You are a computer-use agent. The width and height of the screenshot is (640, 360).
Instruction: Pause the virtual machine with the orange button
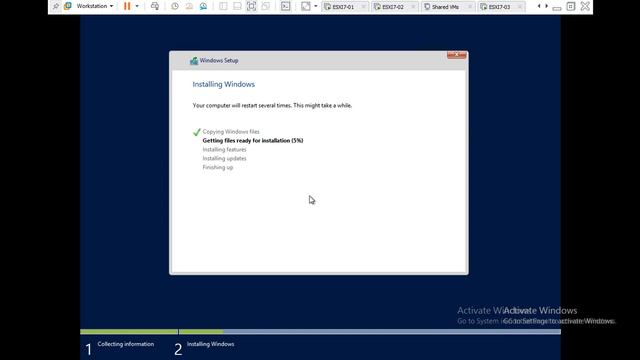[127, 6]
